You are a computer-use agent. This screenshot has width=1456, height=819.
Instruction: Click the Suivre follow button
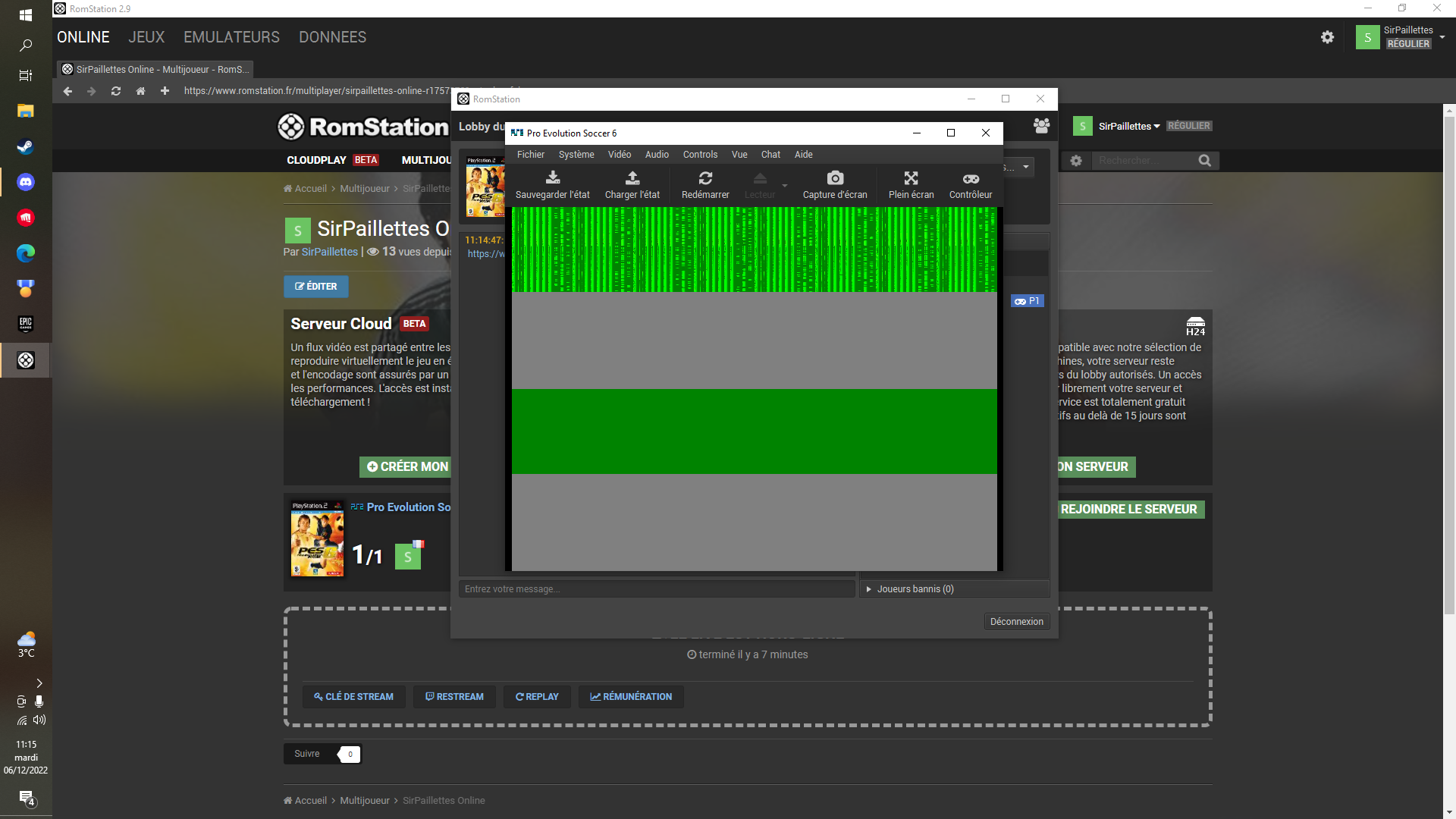pyautogui.click(x=307, y=754)
